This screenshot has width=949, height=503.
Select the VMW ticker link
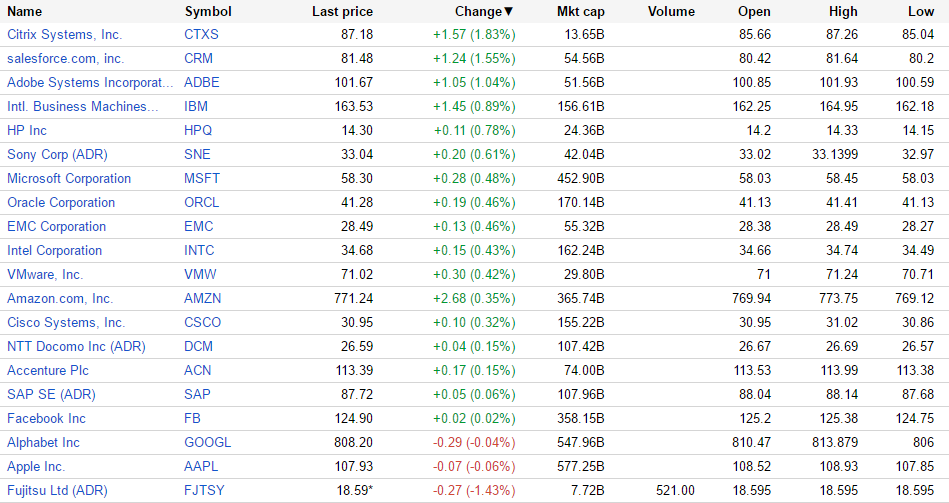point(200,275)
